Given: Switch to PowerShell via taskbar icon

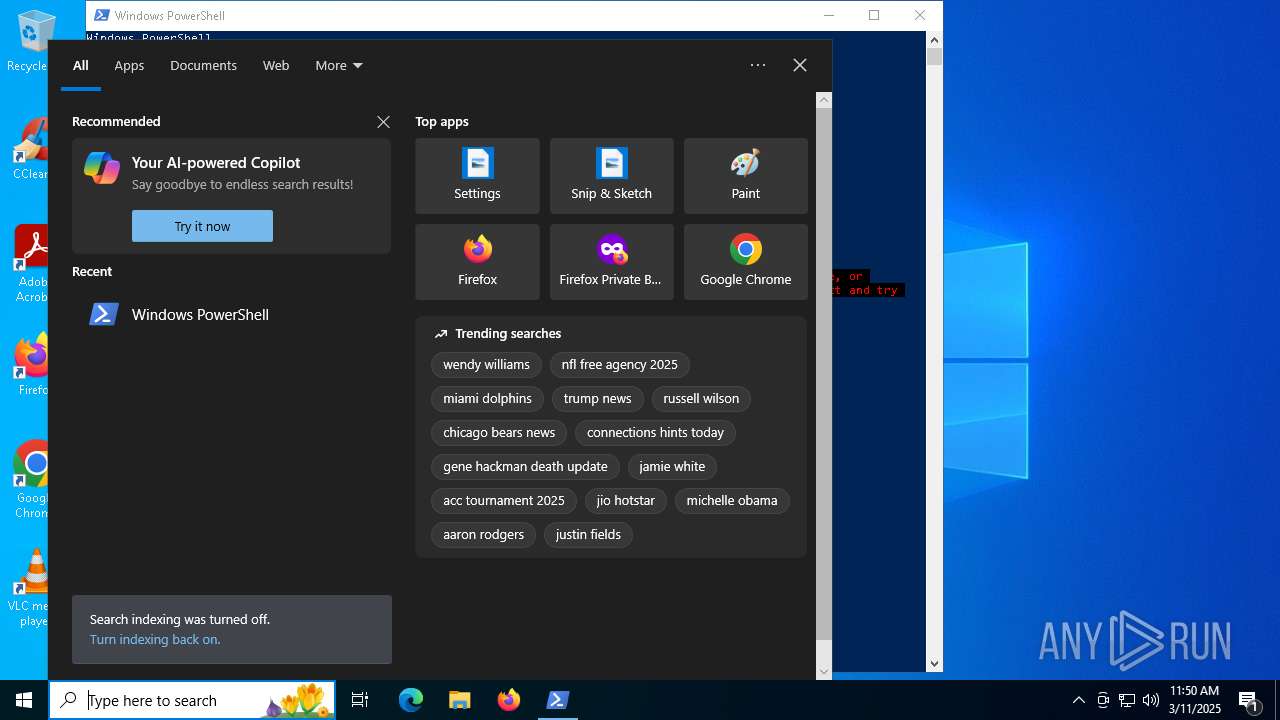Looking at the screenshot, I should click(x=558, y=700).
